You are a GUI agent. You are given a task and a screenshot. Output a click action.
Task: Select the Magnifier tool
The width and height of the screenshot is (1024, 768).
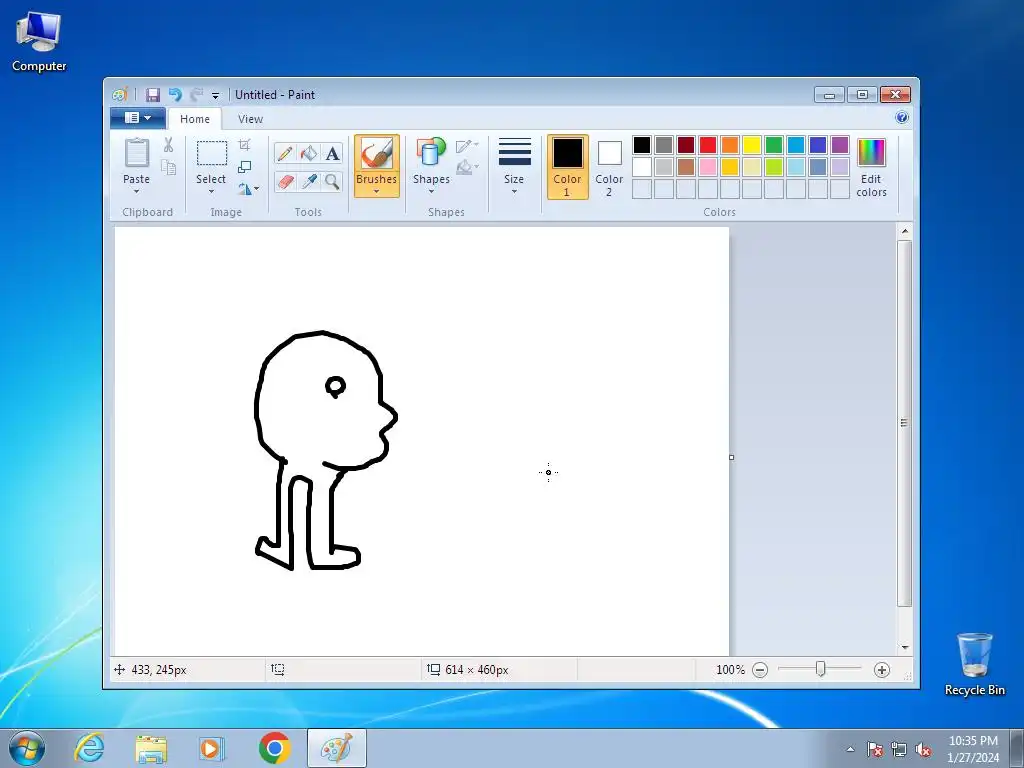332,181
